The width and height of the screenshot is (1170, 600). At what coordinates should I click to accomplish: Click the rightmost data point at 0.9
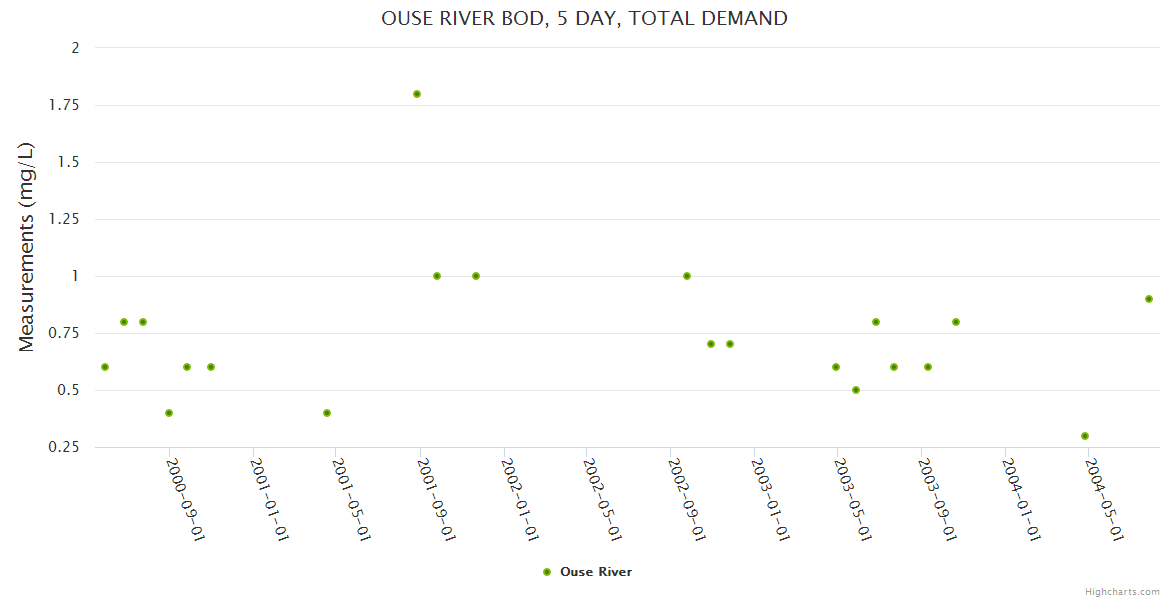pos(1149,299)
